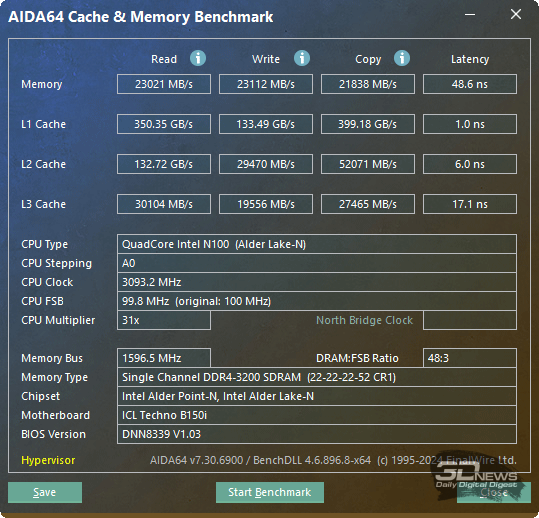Screen dimensions: 539x518
Task: Save the benchmark results
Action: [45, 492]
